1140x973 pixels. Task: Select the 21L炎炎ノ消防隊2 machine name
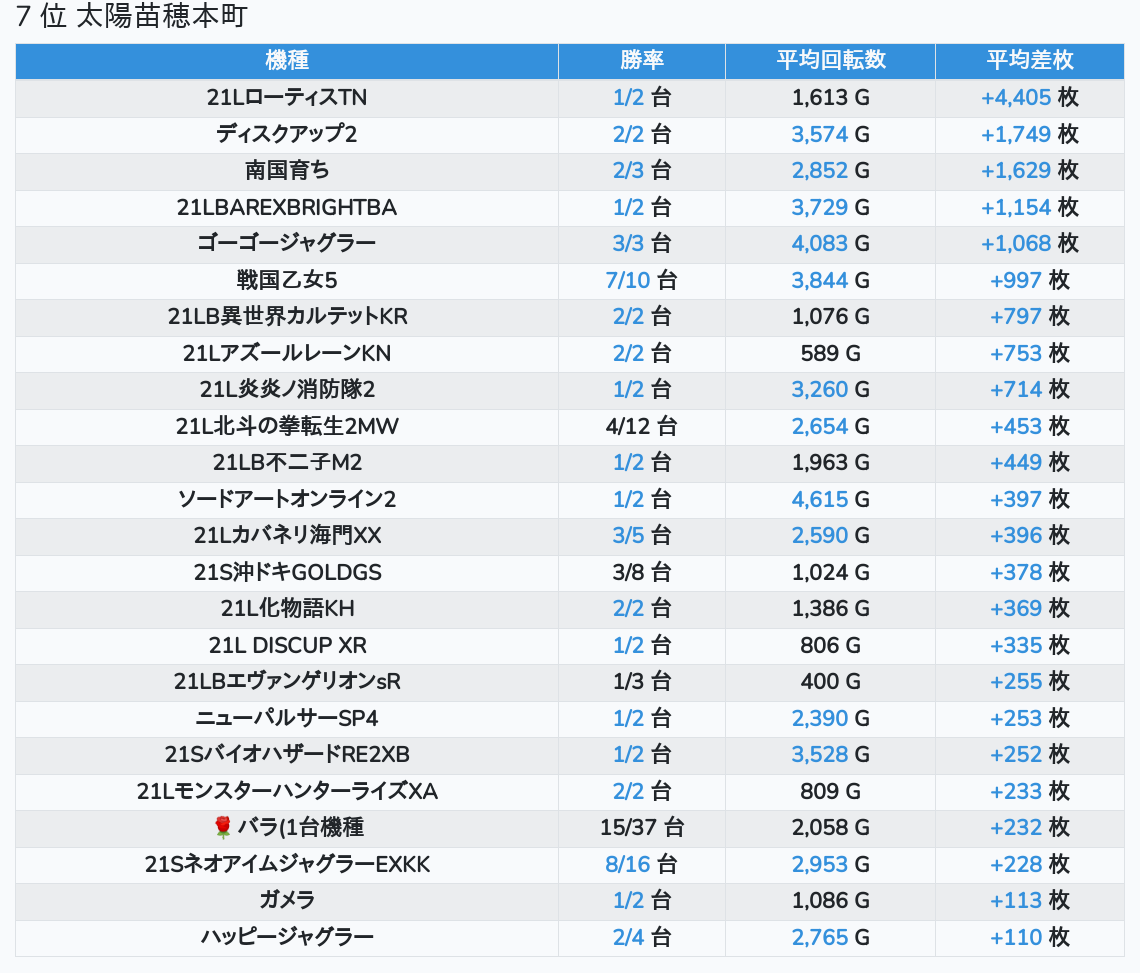(x=286, y=390)
